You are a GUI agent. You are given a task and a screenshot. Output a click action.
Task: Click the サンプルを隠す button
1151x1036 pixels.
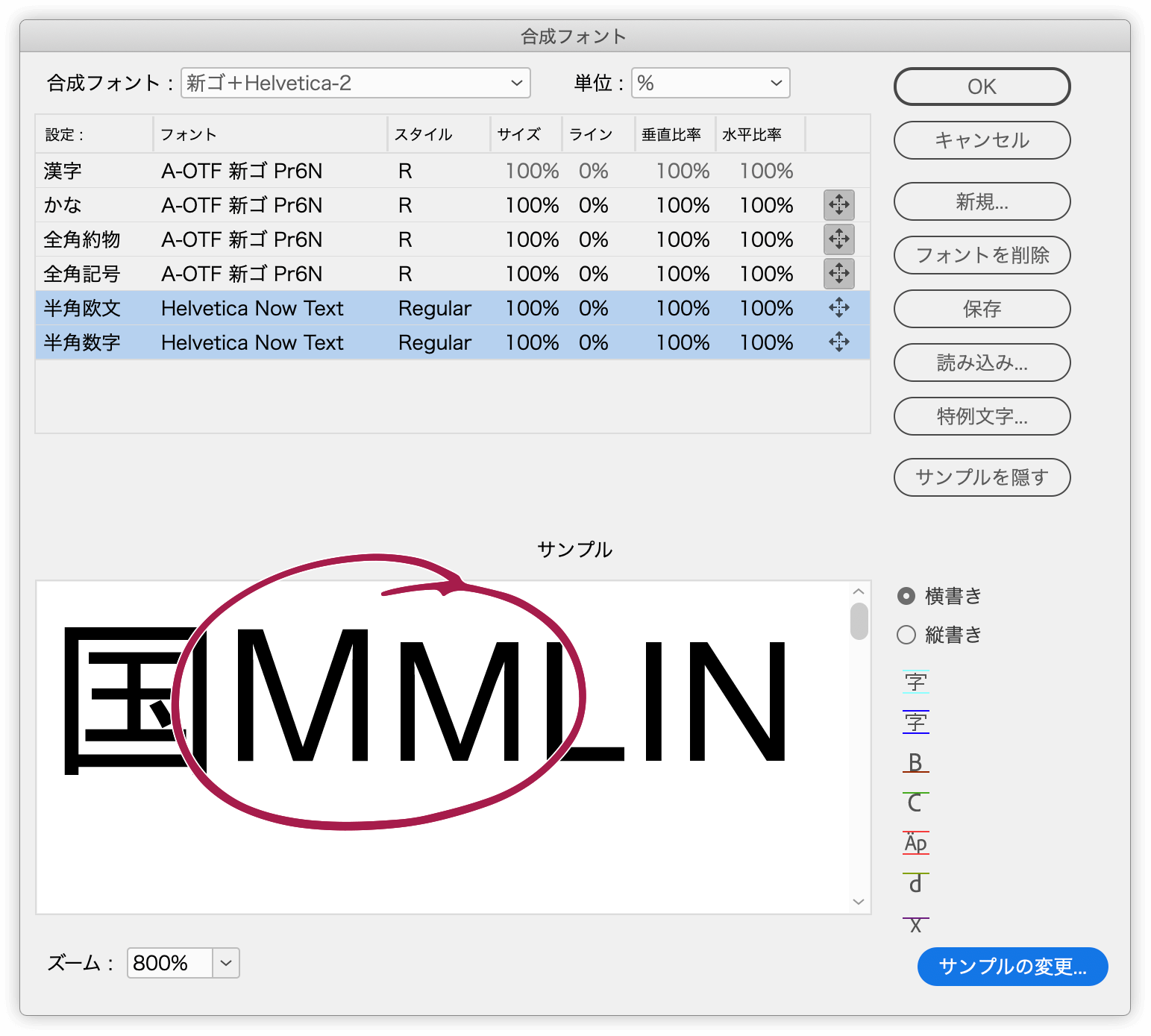point(982,477)
